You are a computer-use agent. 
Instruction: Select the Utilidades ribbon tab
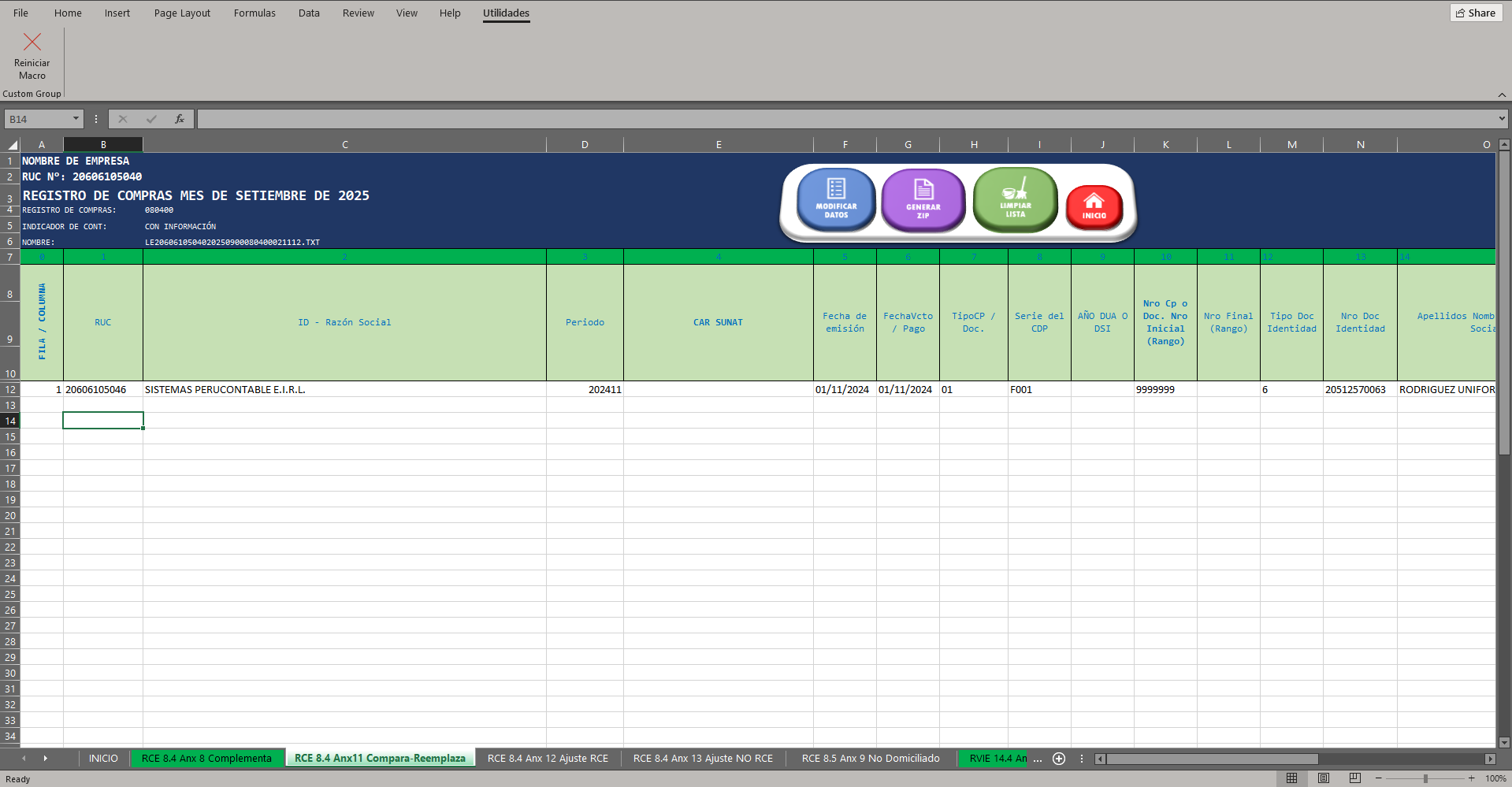(x=506, y=13)
